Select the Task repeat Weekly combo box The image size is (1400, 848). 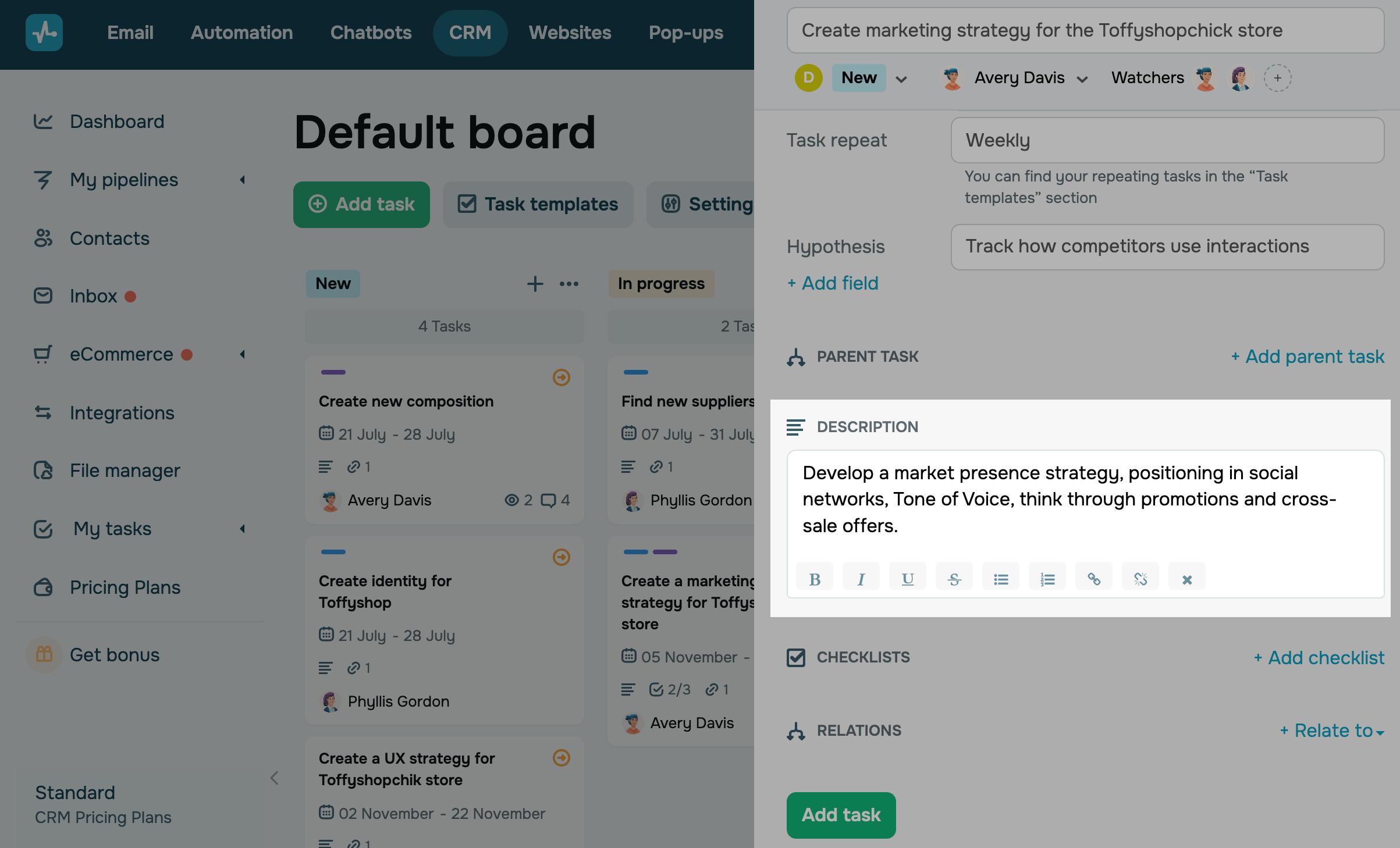click(1167, 140)
